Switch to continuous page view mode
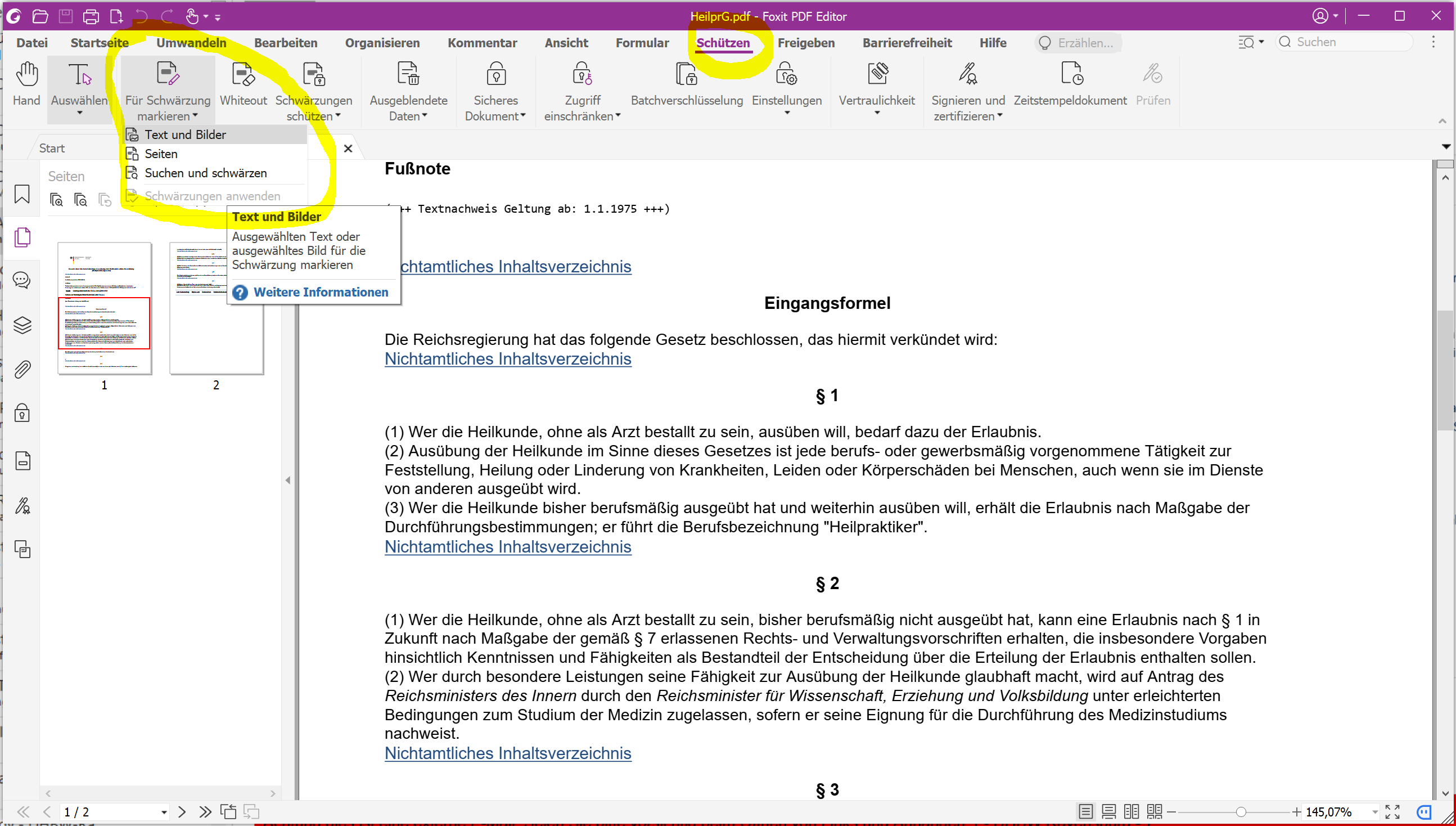The height and width of the screenshot is (826, 1456). coord(1108,812)
